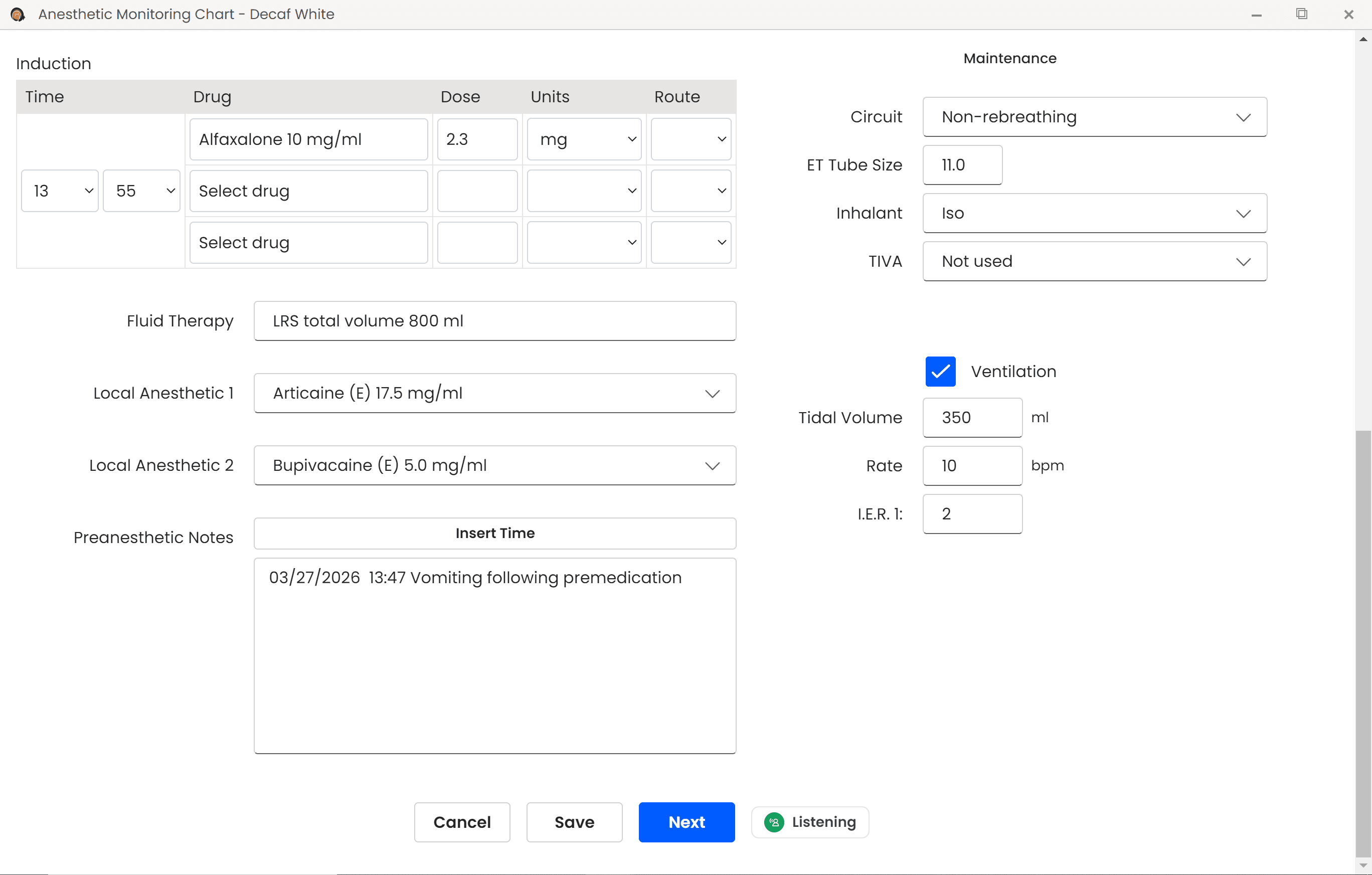
Task: Open the induction minute dropdown showing 55
Action: 141,191
